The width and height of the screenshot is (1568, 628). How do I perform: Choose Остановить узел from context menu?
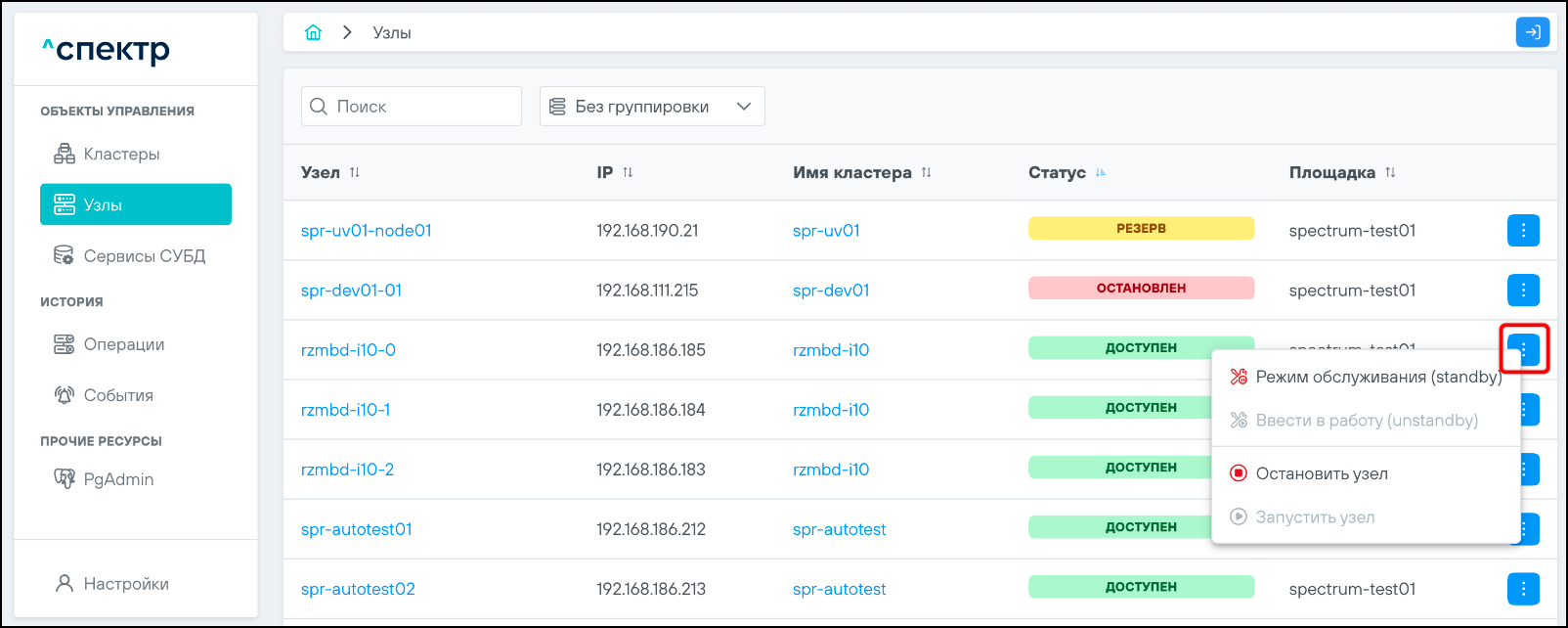point(1321,473)
